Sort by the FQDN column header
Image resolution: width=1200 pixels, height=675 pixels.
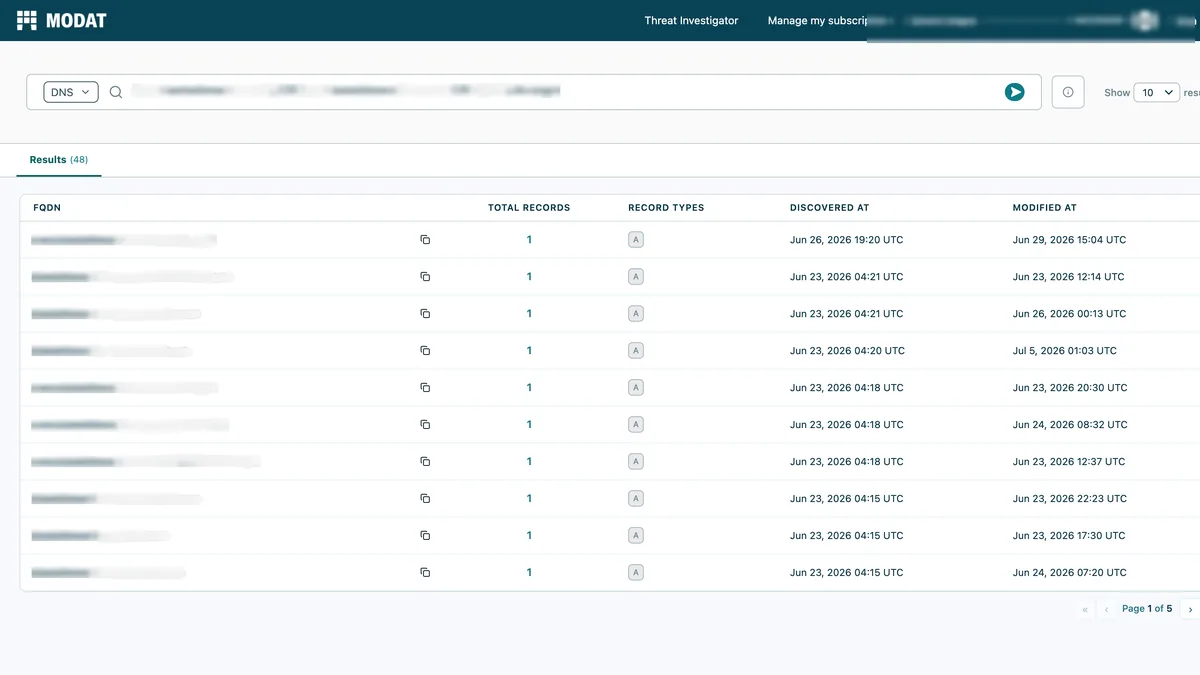tap(47, 208)
